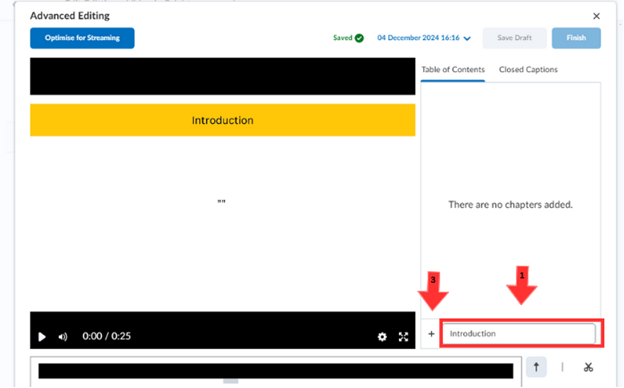Image resolution: width=624 pixels, height=388 pixels.
Task: Click the Save Draft button
Action: 515,38
